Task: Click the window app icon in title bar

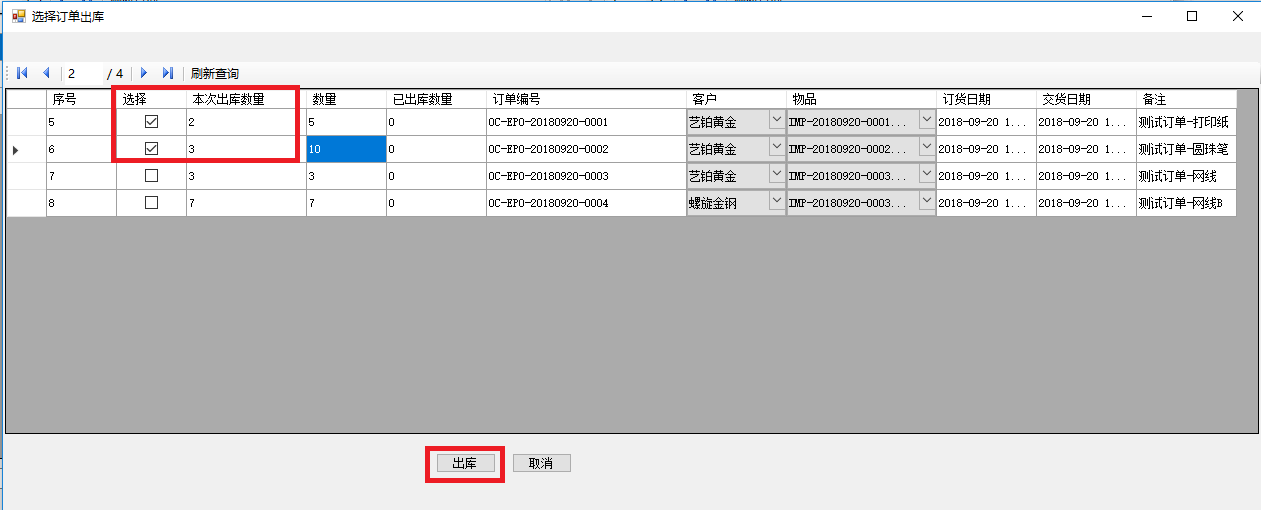Action: (x=18, y=16)
